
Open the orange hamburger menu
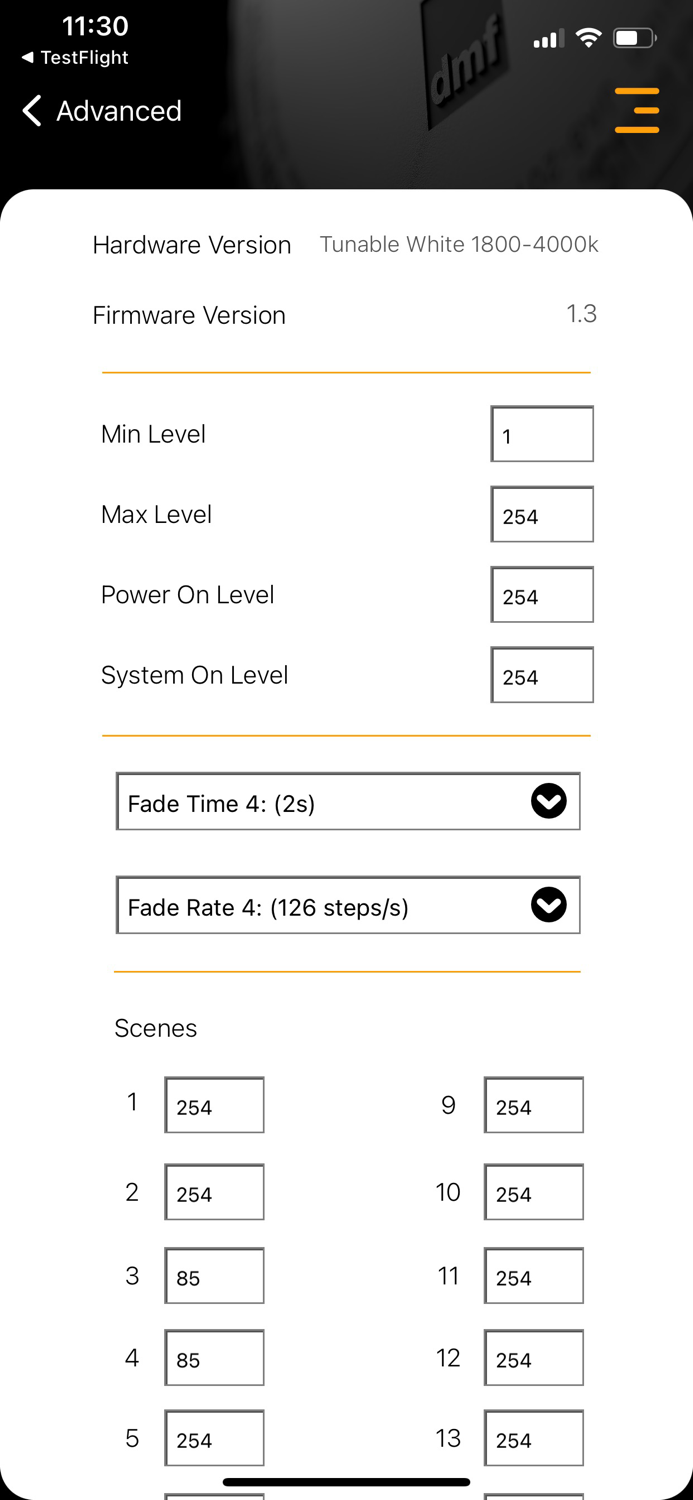pyautogui.click(x=637, y=110)
